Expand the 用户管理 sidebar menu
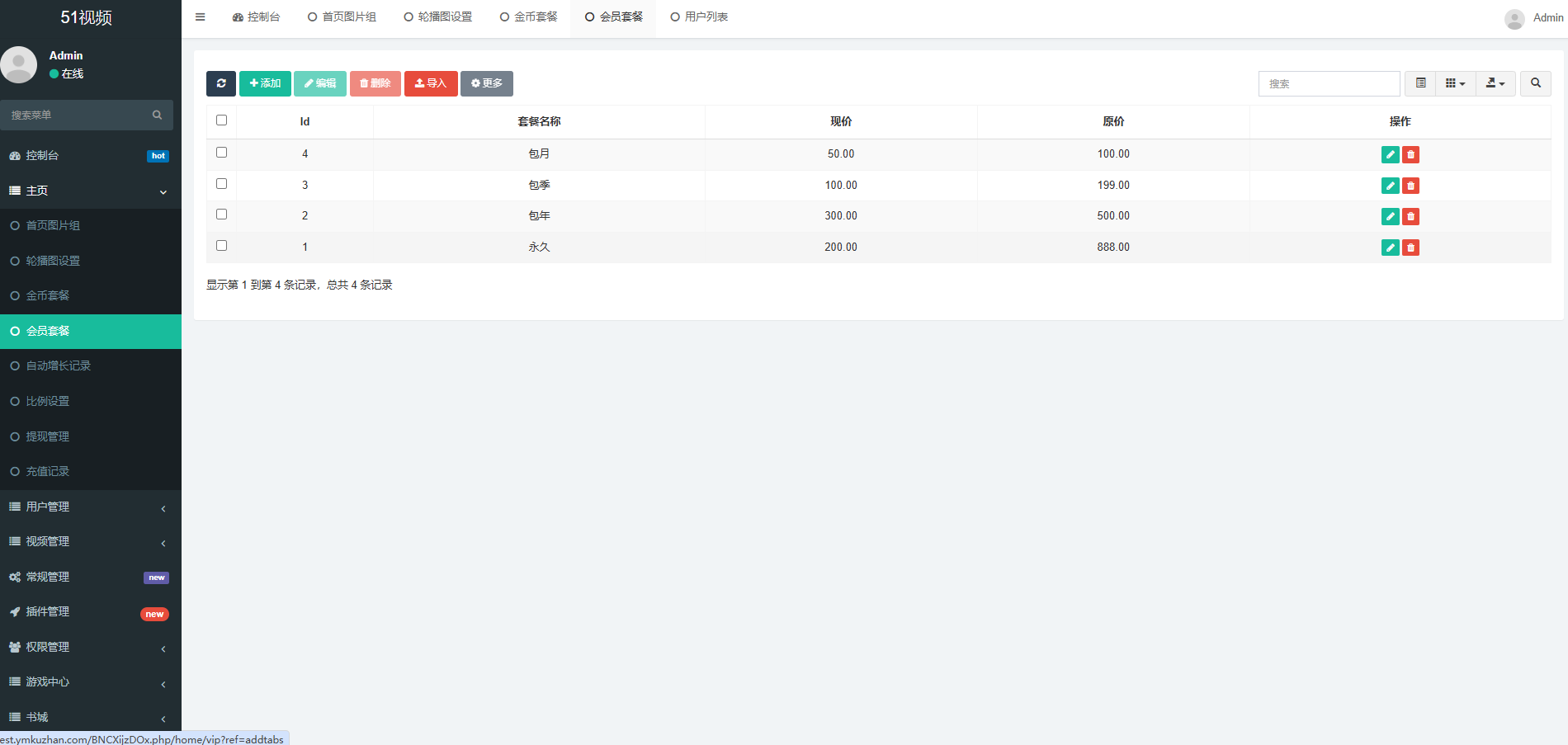The height and width of the screenshot is (745, 1568). pyautogui.click(x=90, y=507)
